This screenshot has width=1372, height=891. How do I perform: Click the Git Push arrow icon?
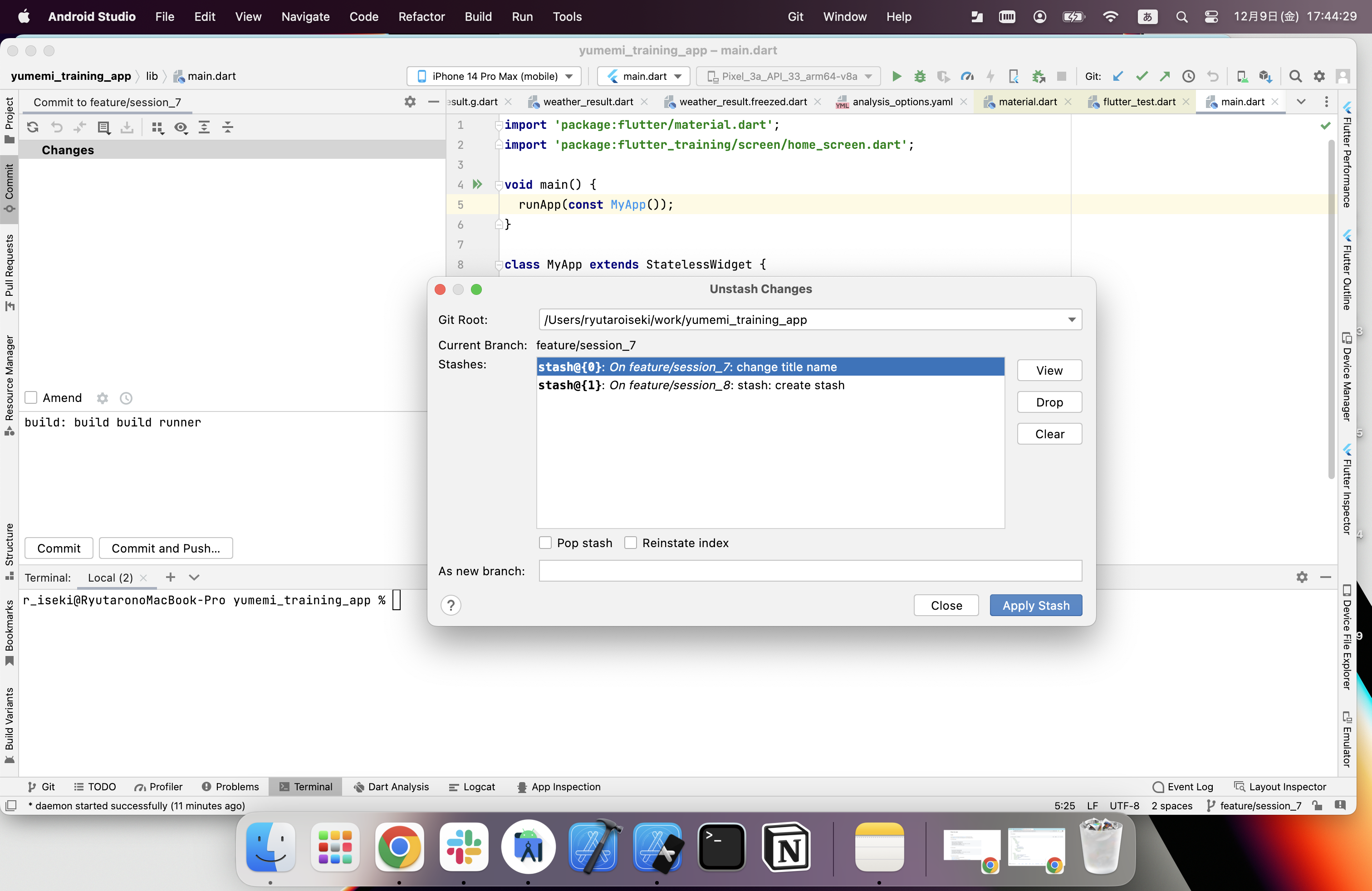1165,76
